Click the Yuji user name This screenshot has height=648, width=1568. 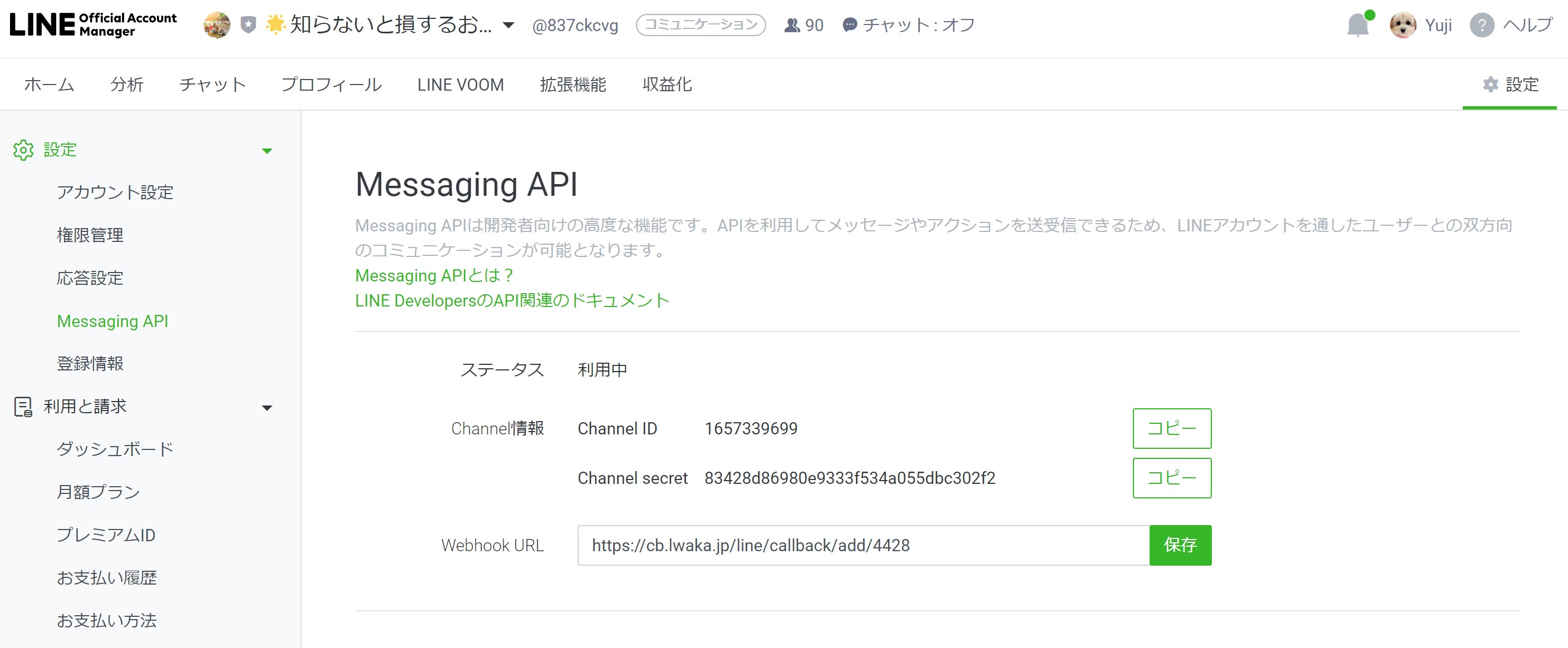[1438, 25]
